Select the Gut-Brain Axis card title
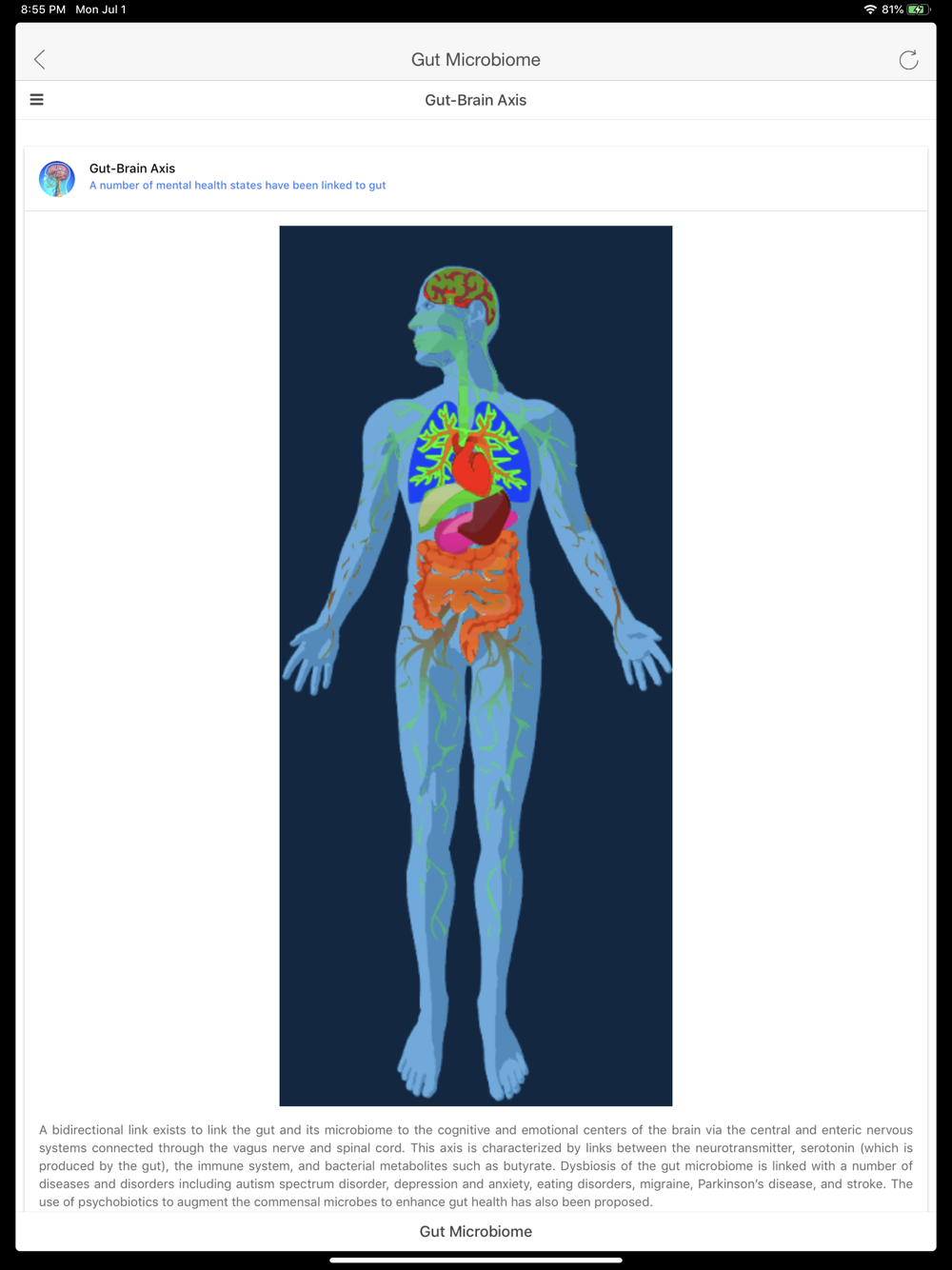952x1270 pixels. click(132, 169)
